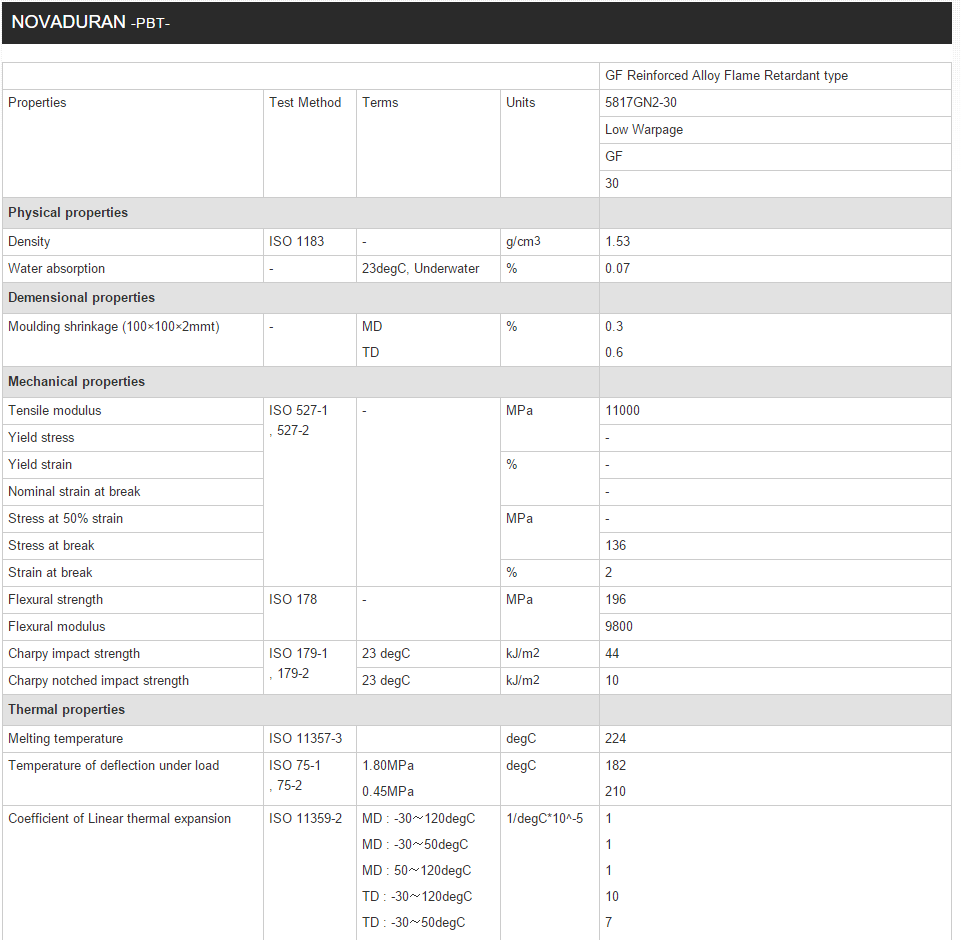961x940 pixels.
Task: Click 'Temperature of deflection under load' label
Action: tap(113, 765)
